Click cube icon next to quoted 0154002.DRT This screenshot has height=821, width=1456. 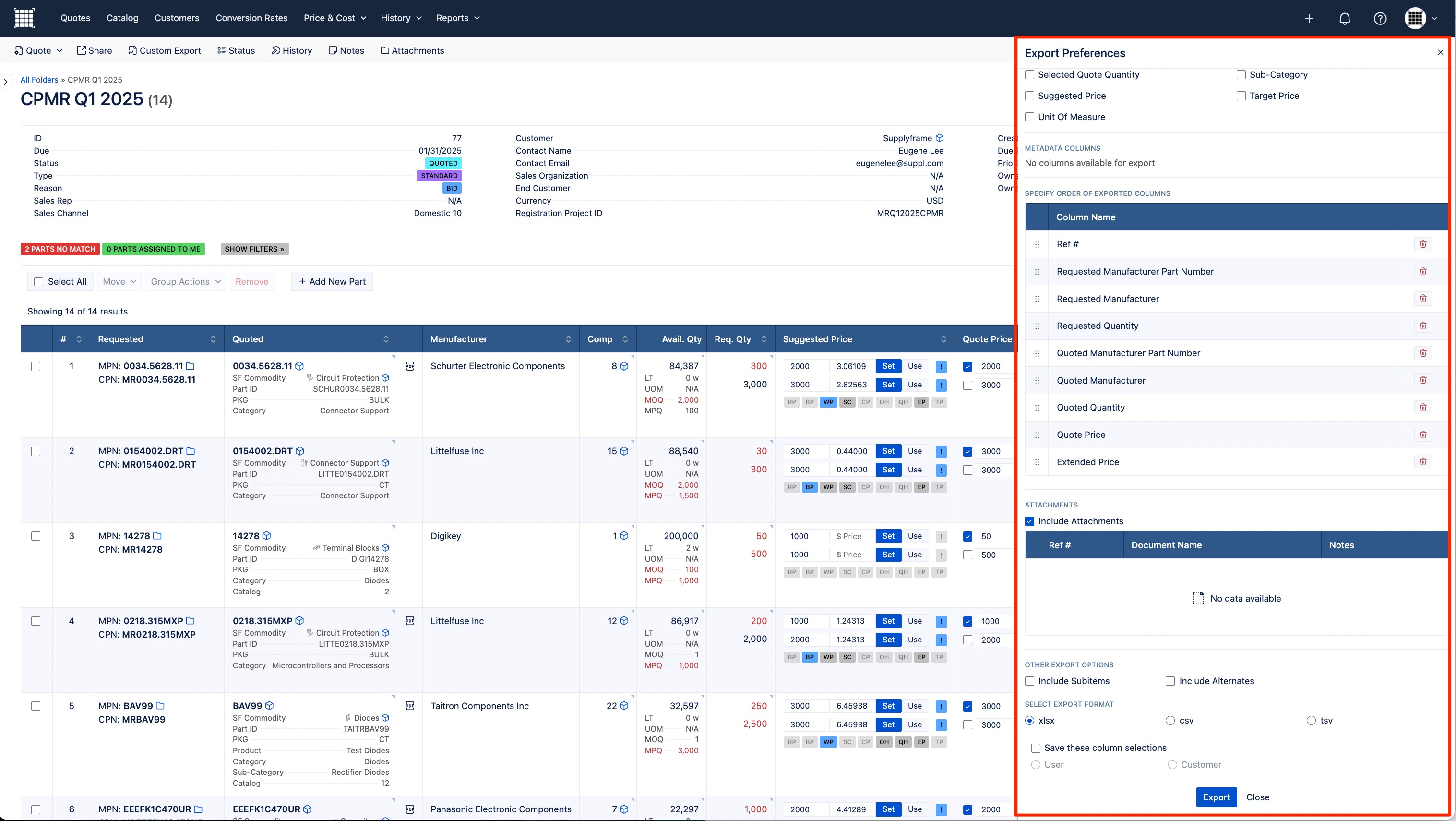click(300, 451)
